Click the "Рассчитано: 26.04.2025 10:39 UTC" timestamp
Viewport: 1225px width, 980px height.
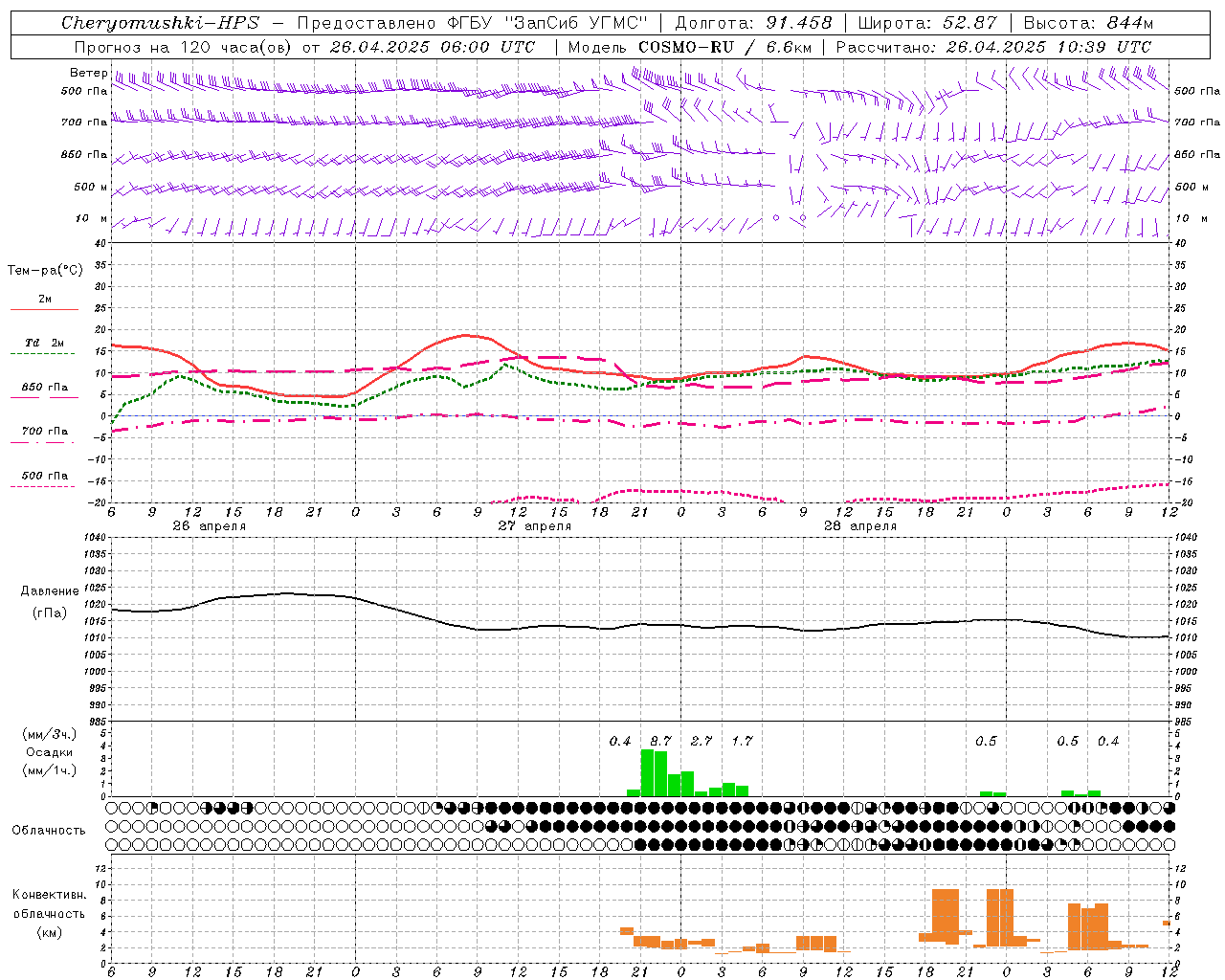[993, 47]
